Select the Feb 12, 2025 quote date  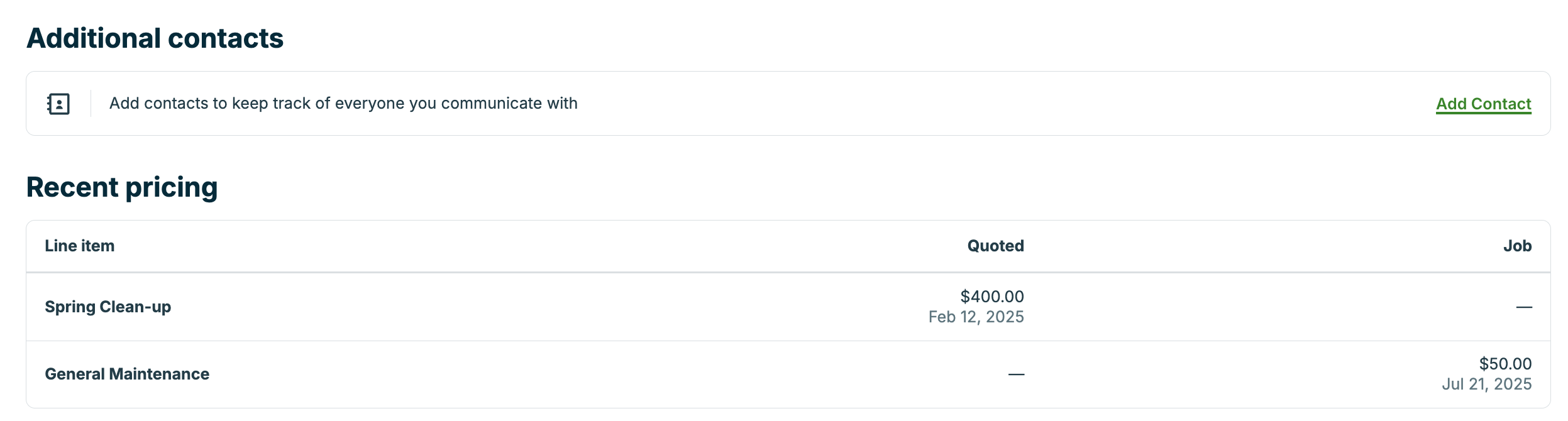click(975, 317)
